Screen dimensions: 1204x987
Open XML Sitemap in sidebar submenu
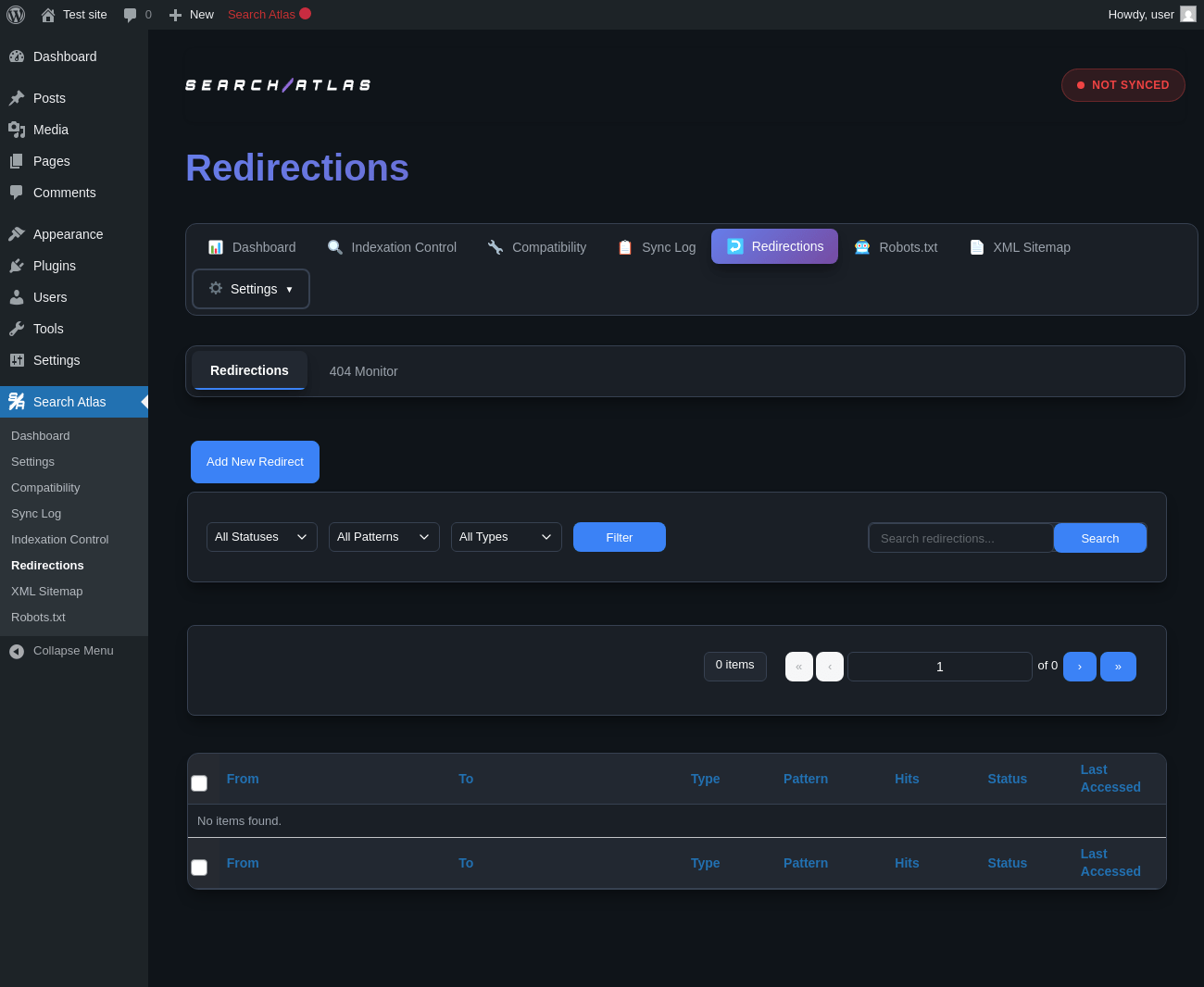(47, 592)
